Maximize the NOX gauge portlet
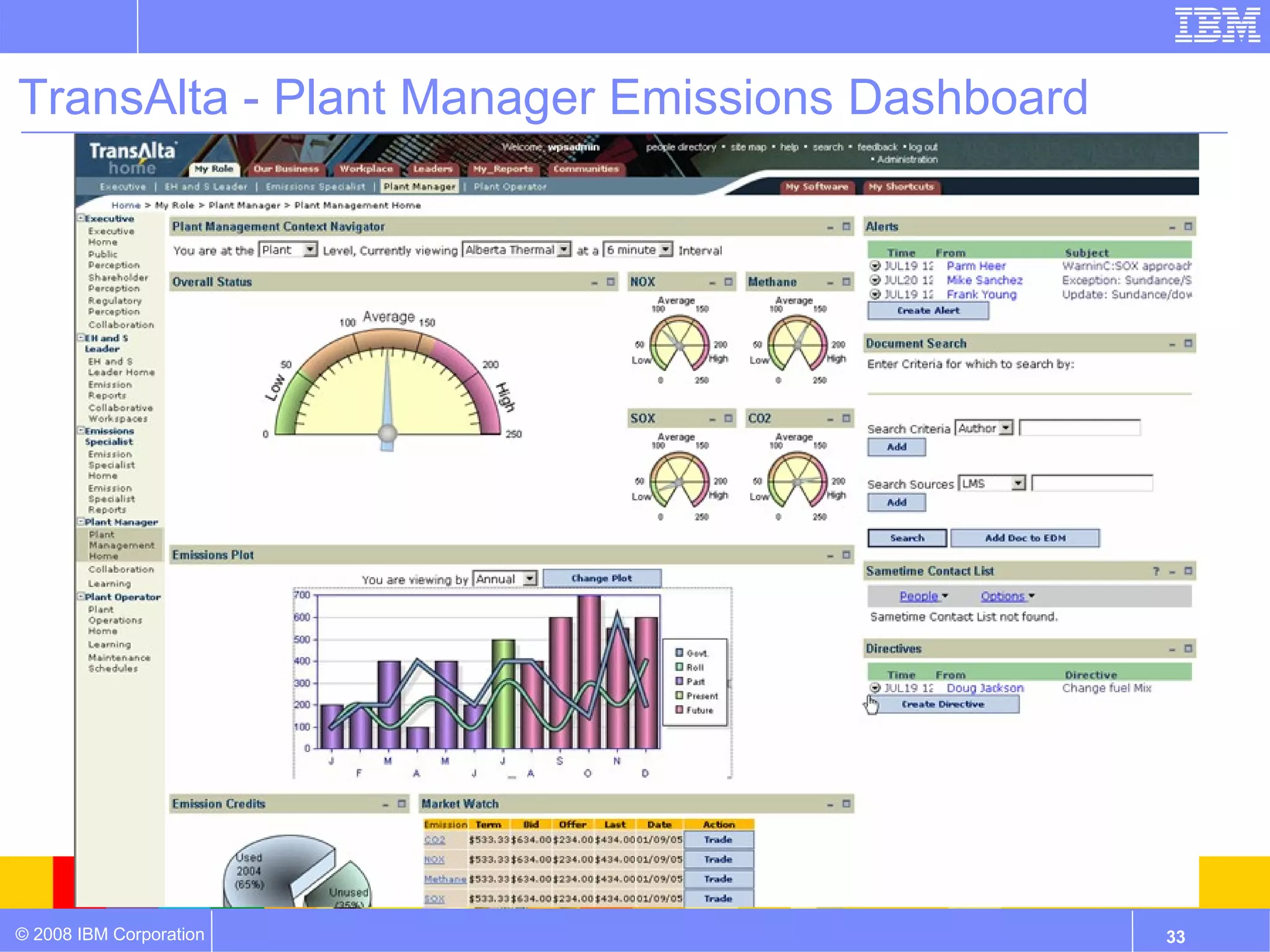The height and width of the screenshot is (952, 1270). [x=729, y=282]
